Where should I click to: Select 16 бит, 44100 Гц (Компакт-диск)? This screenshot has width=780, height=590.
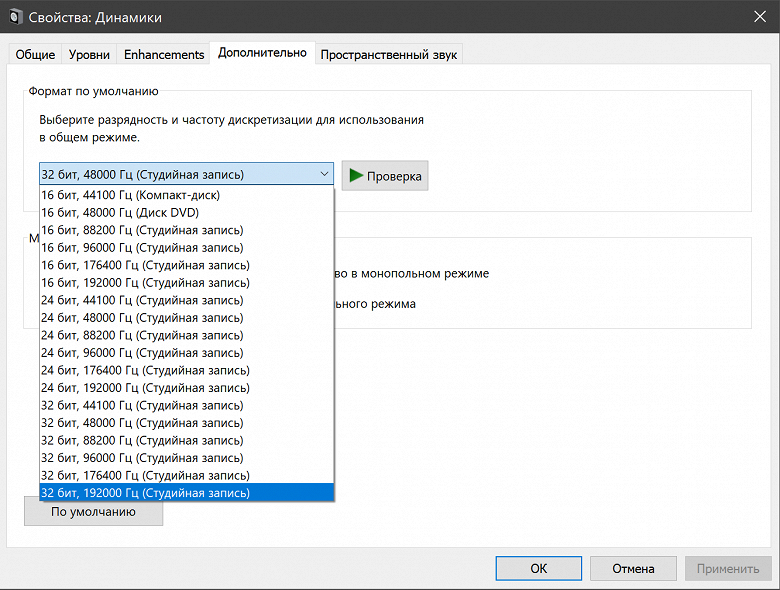coord(130,195)
